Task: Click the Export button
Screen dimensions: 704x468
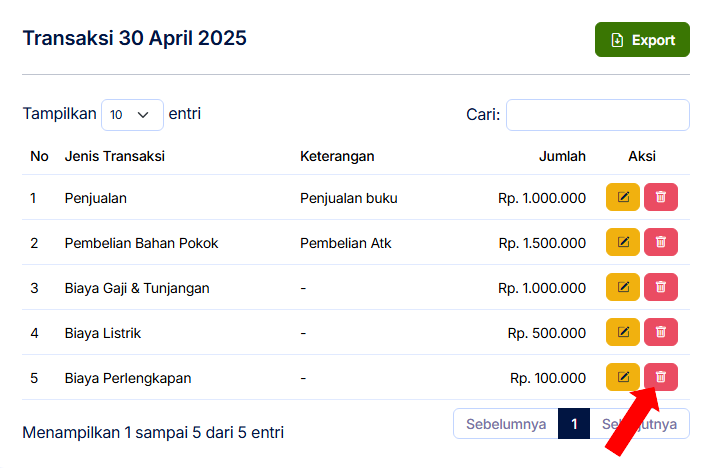Action: (x=642, y=40)
